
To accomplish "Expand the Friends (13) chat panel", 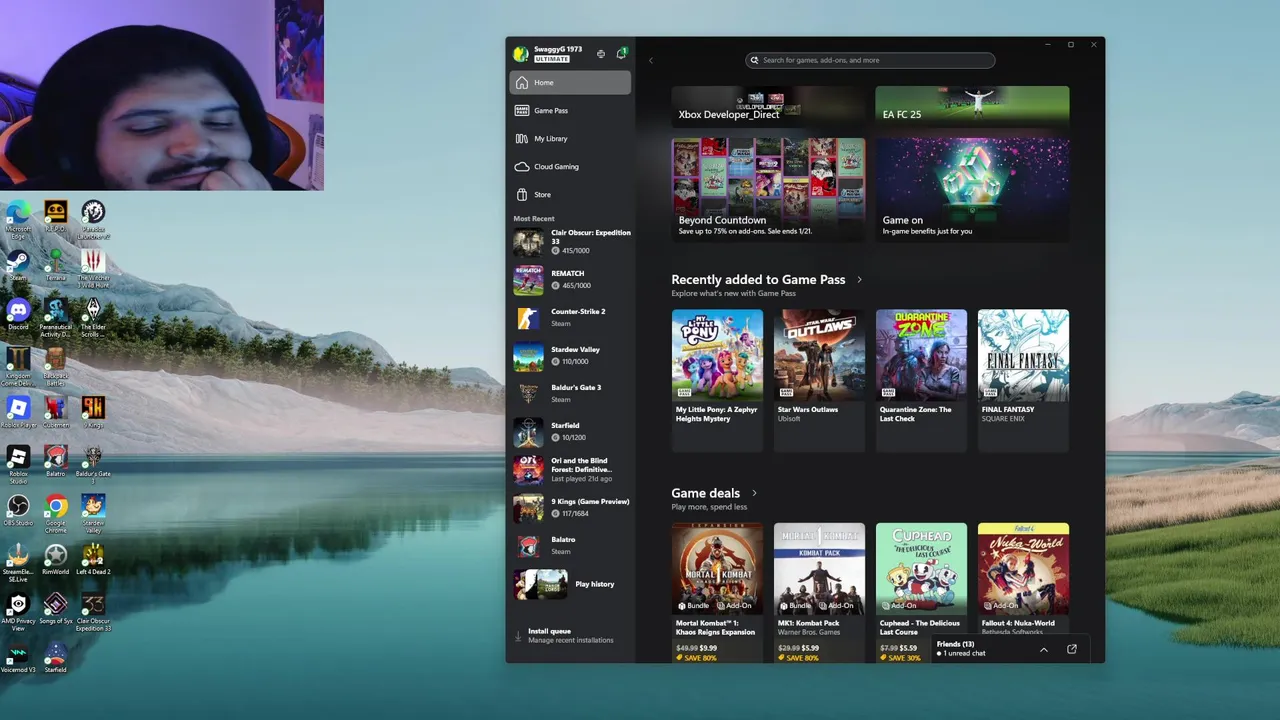I will (1044, 650).
